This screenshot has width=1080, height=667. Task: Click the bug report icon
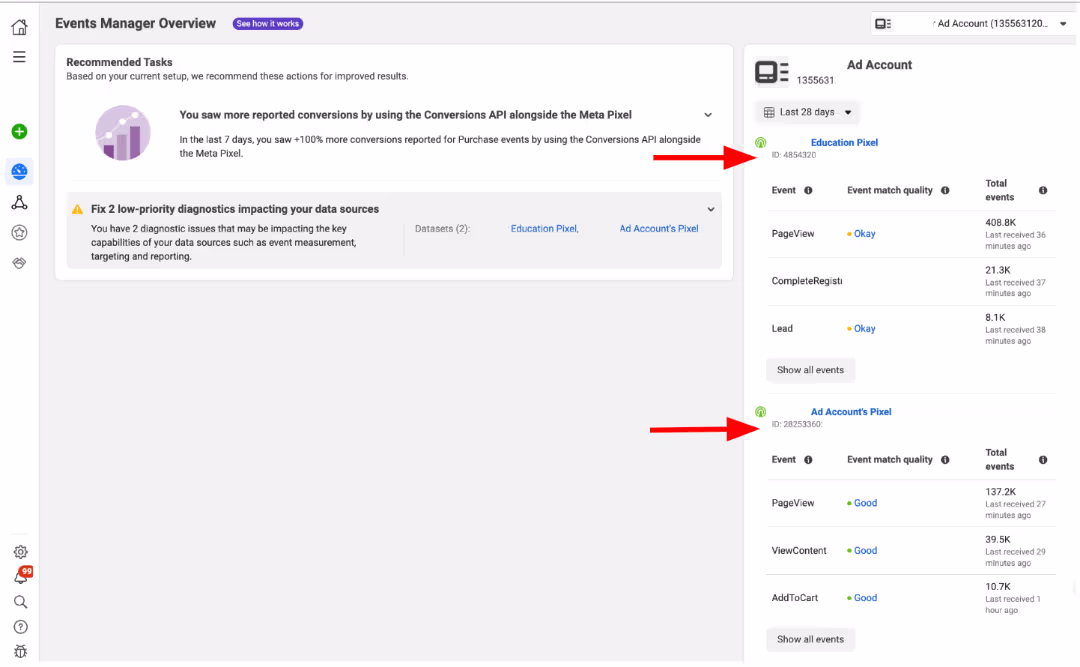20,650
